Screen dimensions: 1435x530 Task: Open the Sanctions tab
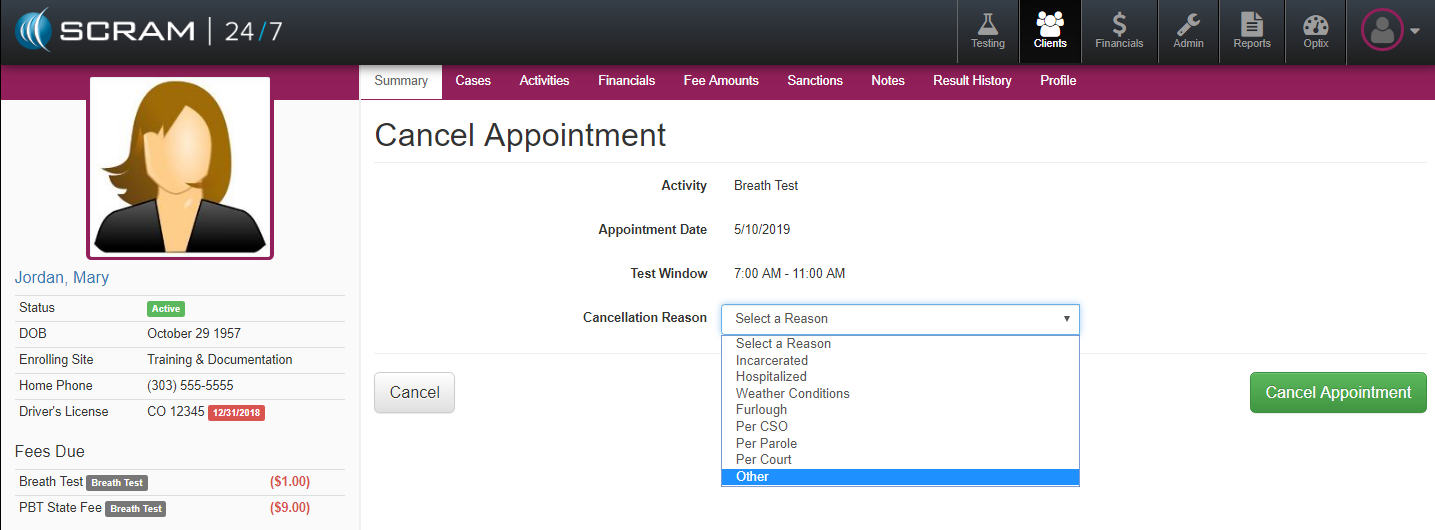(815, 81)
